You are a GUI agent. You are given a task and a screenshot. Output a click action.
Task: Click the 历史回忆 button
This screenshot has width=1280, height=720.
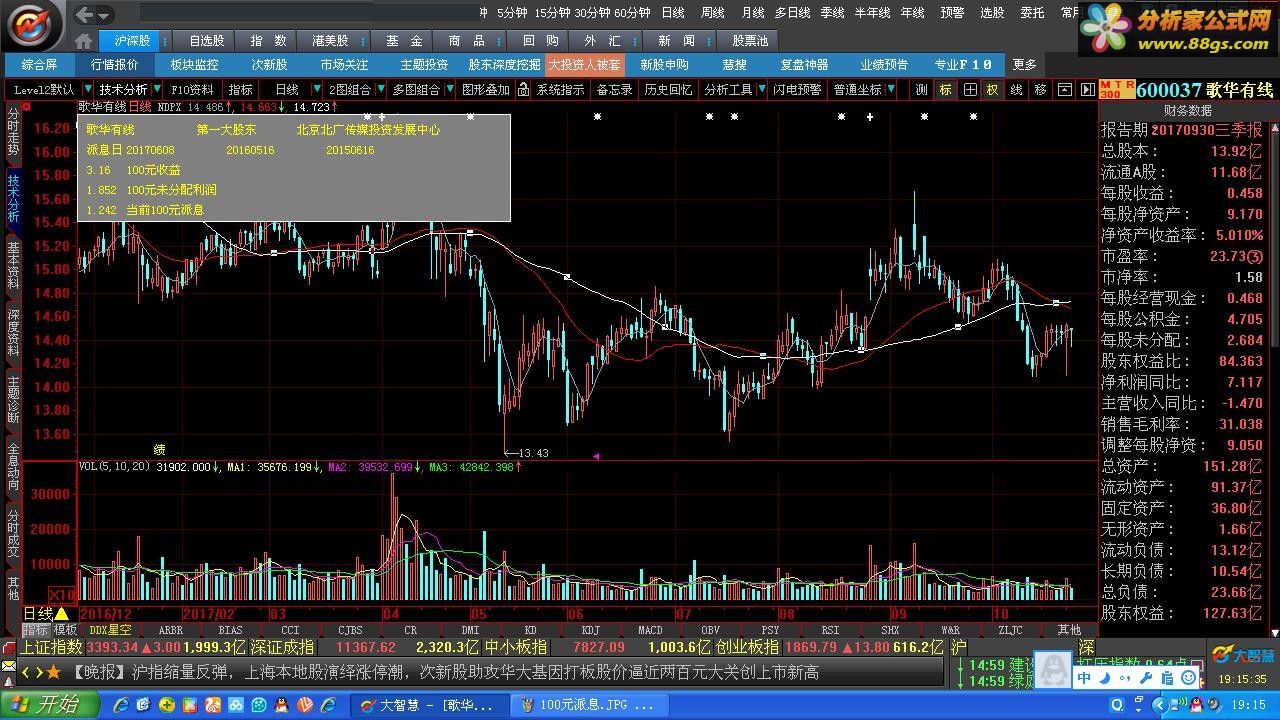click(668, 89)
